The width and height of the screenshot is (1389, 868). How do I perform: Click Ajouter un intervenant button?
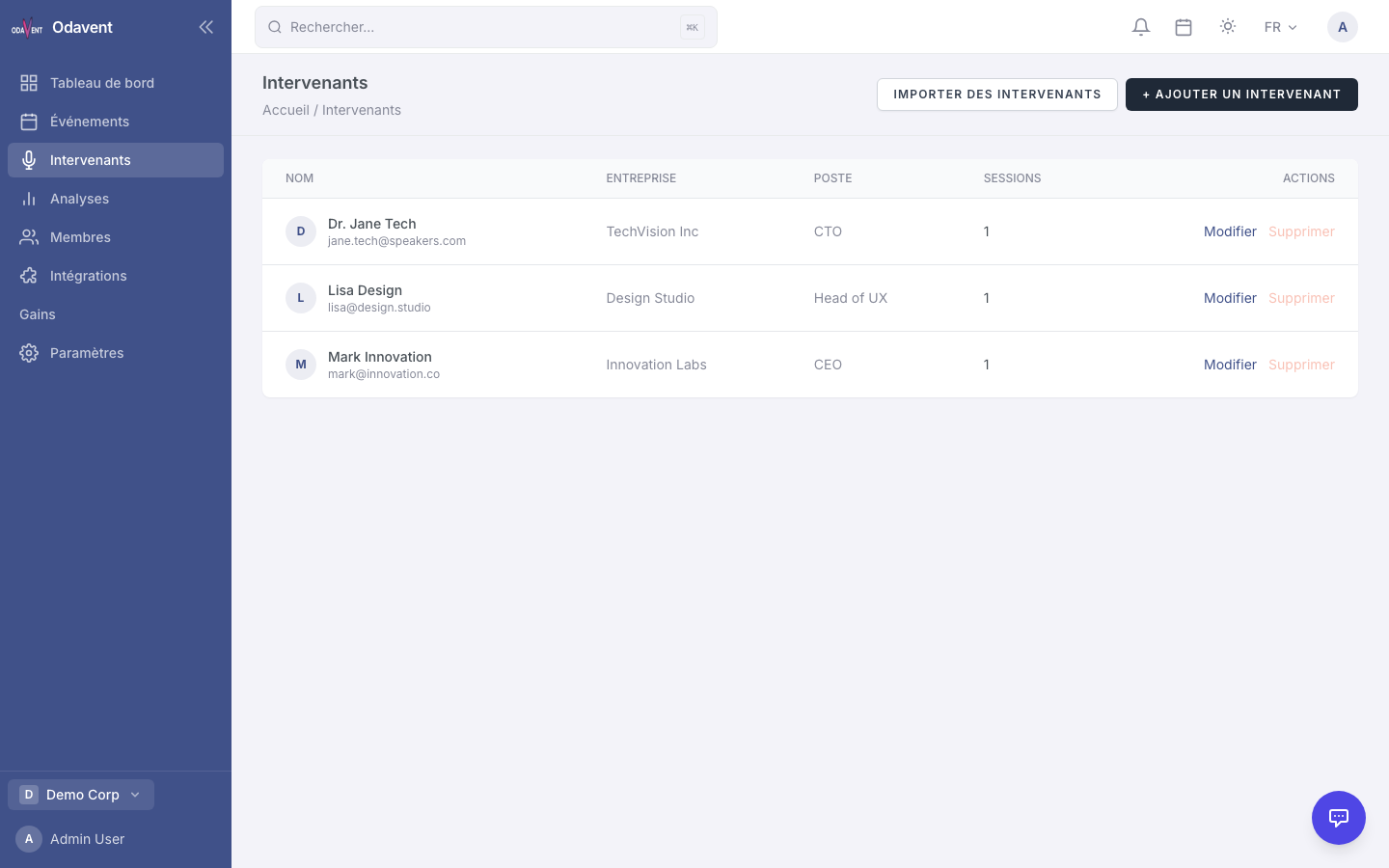point(1241,95)
